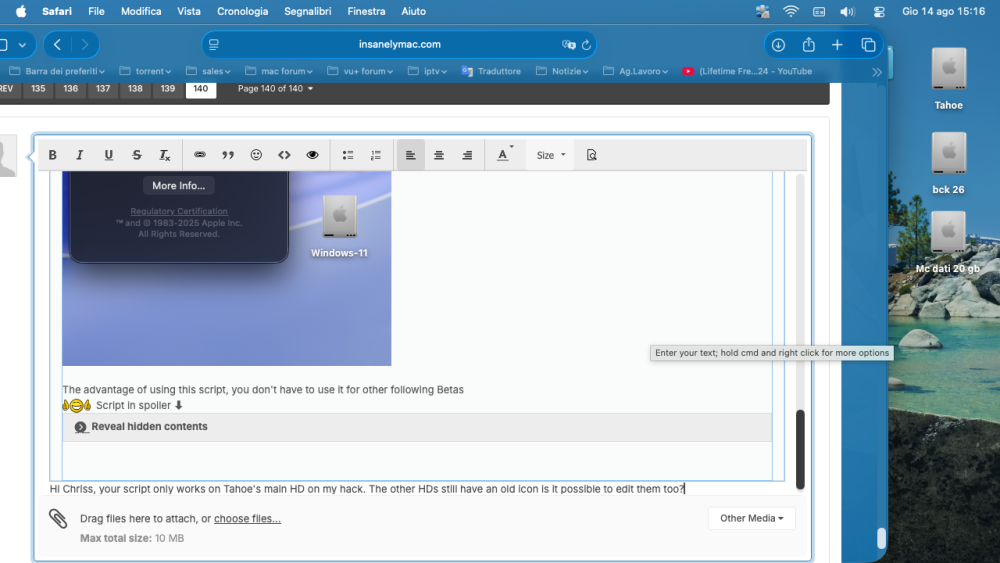Remove text formatting with Tx icon
Screen dimensions: 1000x563
(x=165, y=155)
